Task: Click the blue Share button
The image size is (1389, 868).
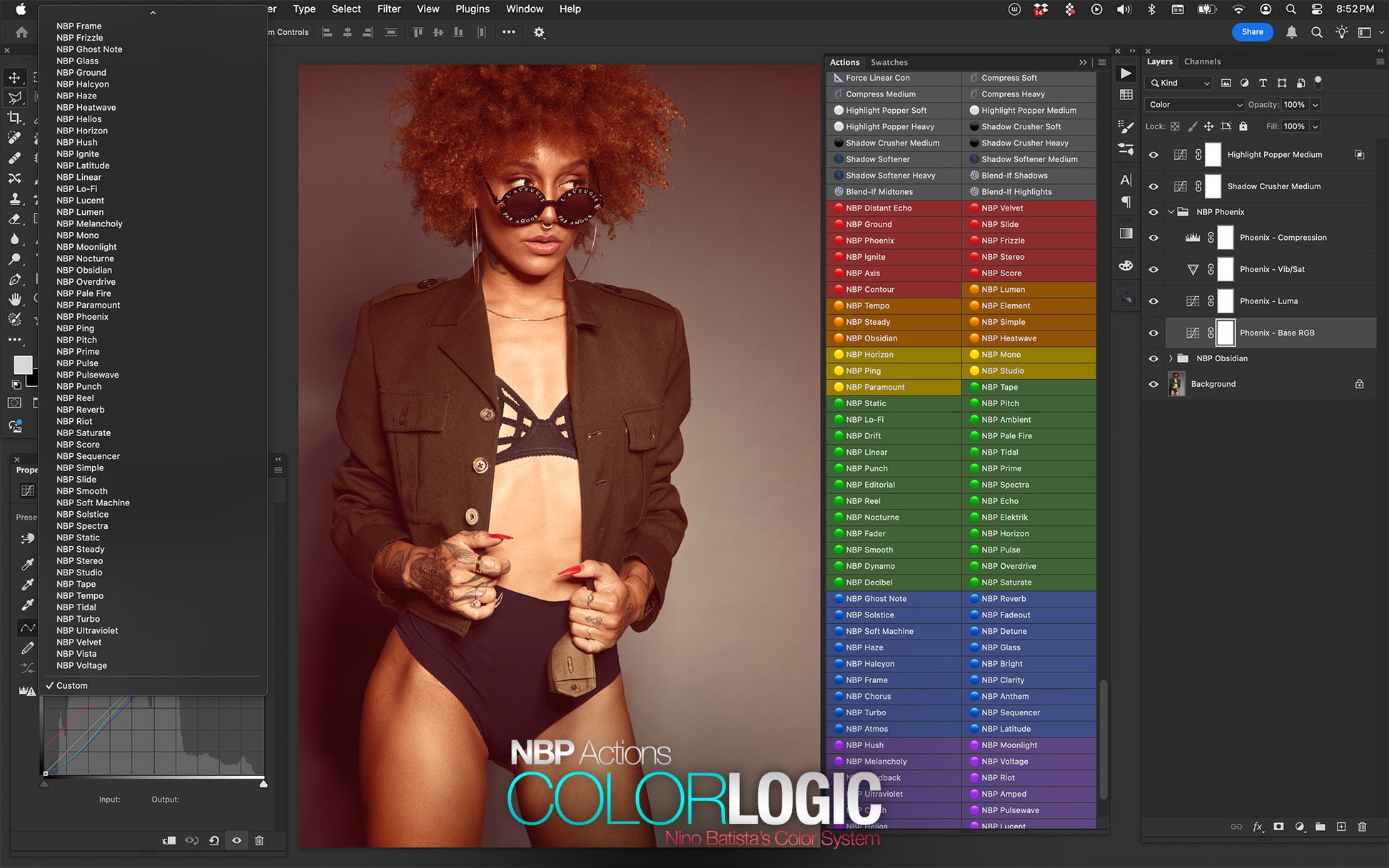Action: pyautogui.click(x=1252, y=32)
